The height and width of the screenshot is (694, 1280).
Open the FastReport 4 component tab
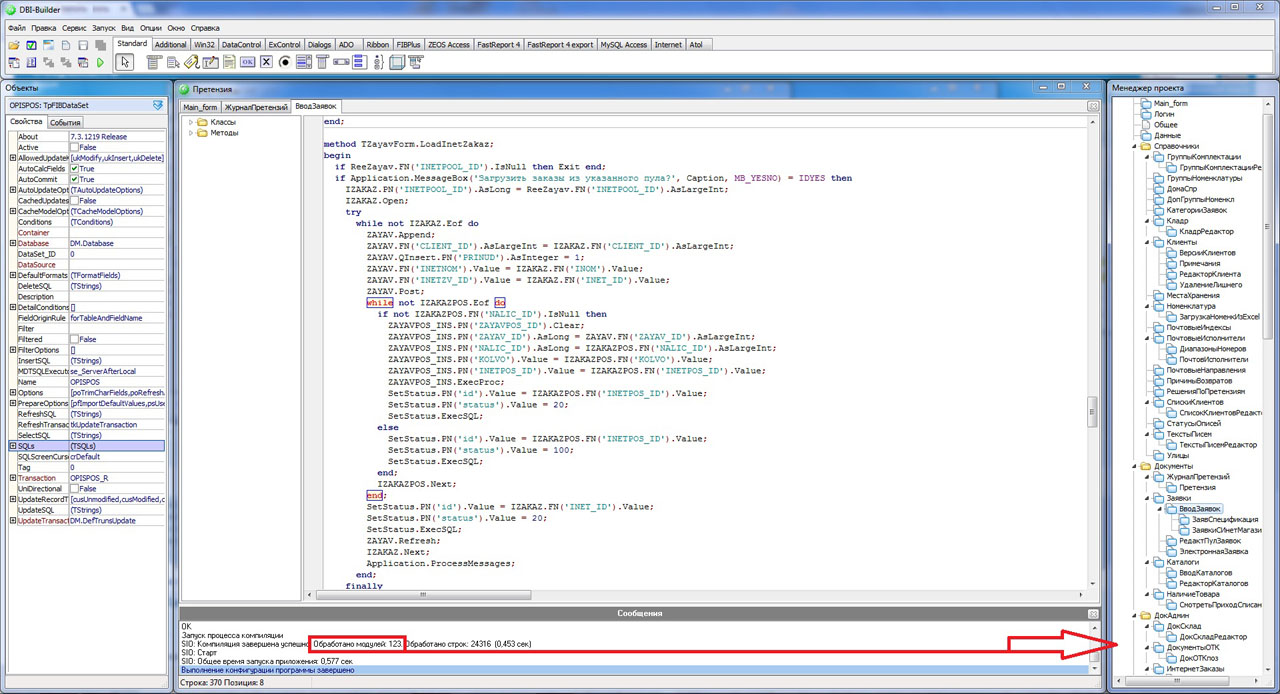coord(499,45)
